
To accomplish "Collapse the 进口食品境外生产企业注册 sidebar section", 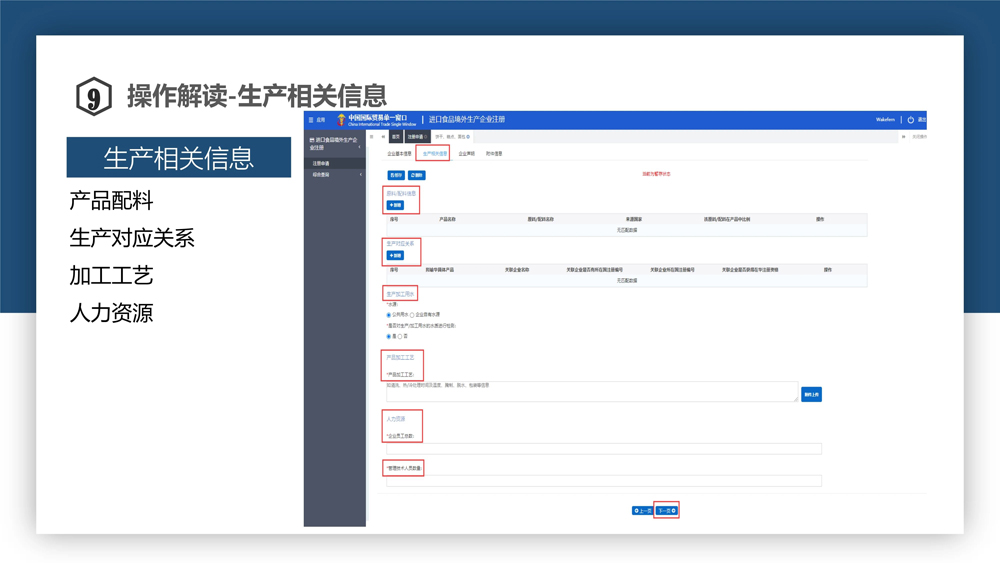I will click(359, 147).
